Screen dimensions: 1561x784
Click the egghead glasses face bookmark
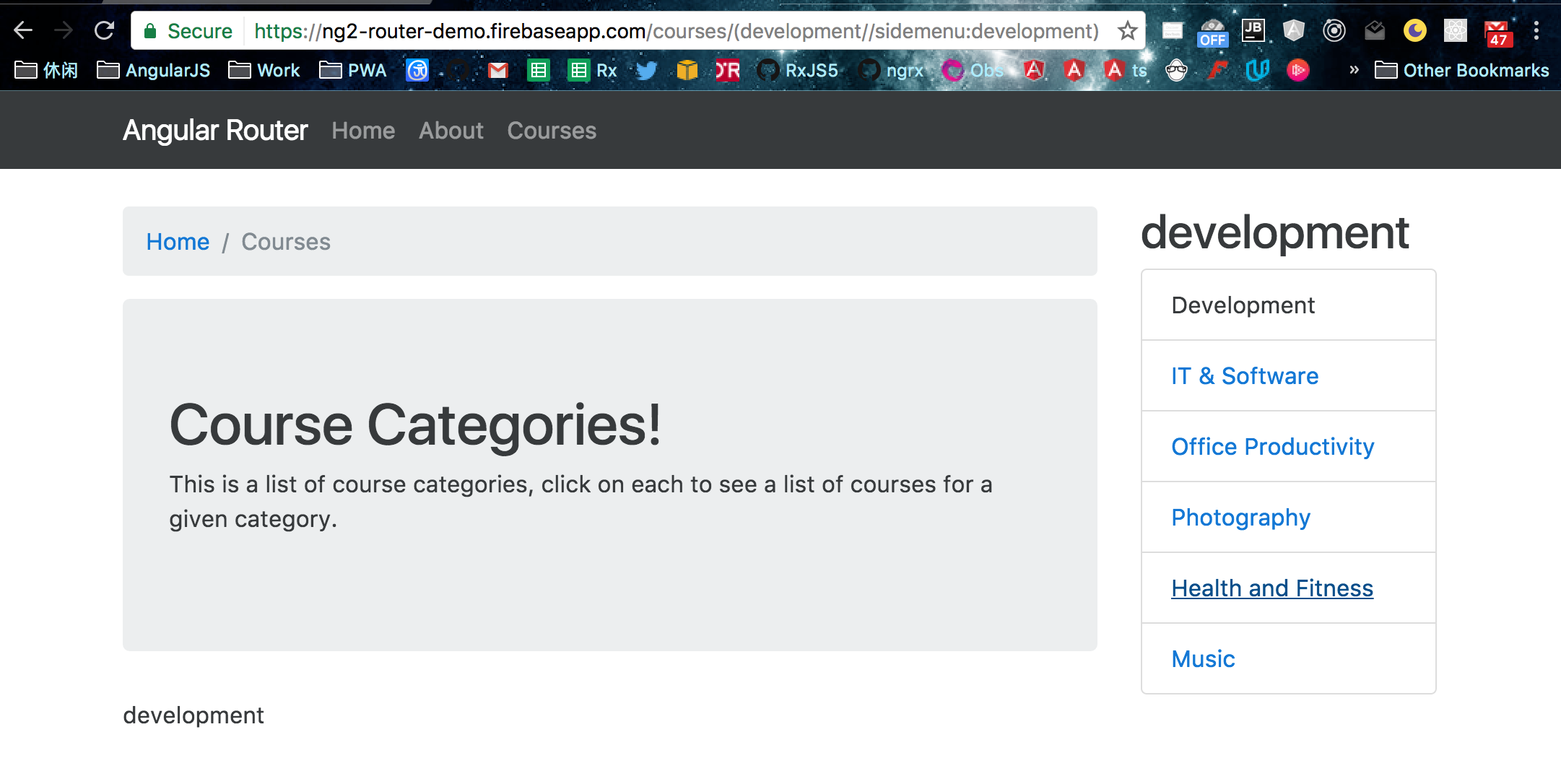[x=1176, y=70]
